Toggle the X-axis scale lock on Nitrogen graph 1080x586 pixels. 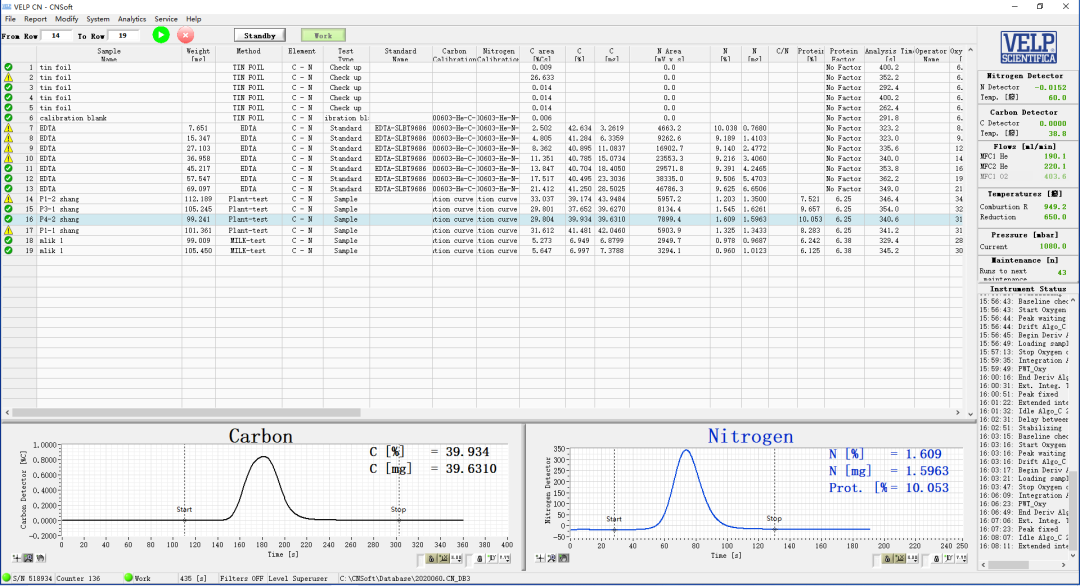(x=887, y=559)
